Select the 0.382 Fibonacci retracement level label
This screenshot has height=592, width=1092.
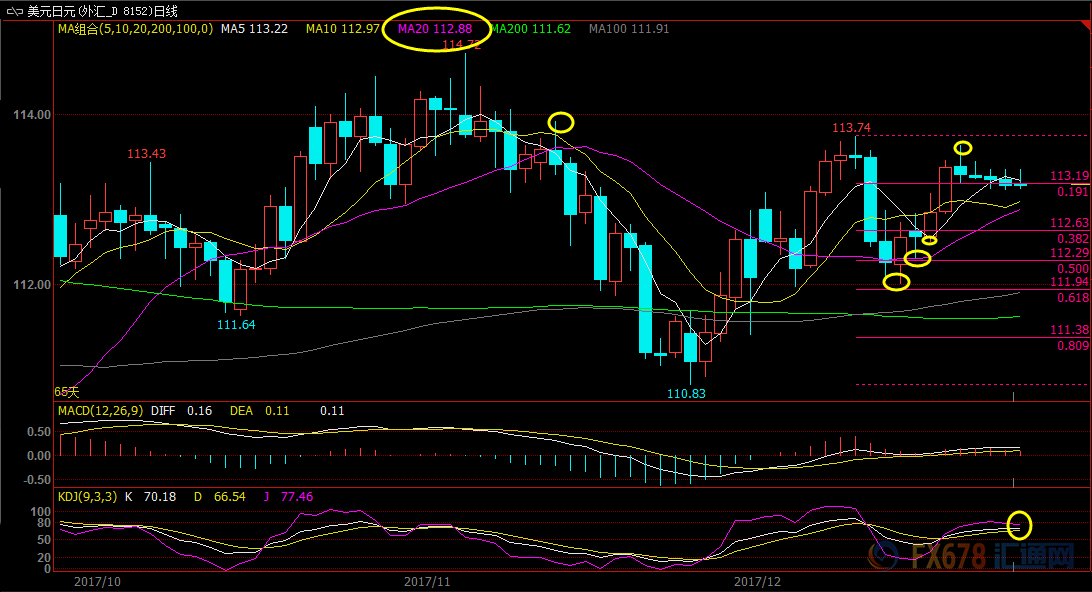[1073, 239]
